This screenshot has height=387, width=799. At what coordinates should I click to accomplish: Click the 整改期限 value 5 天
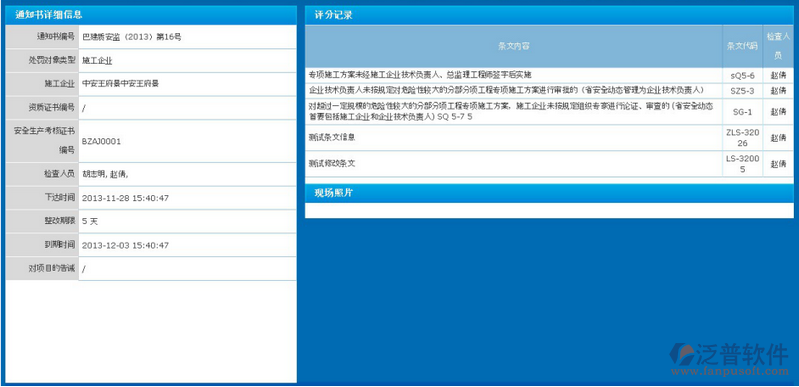tap(90, 222)
